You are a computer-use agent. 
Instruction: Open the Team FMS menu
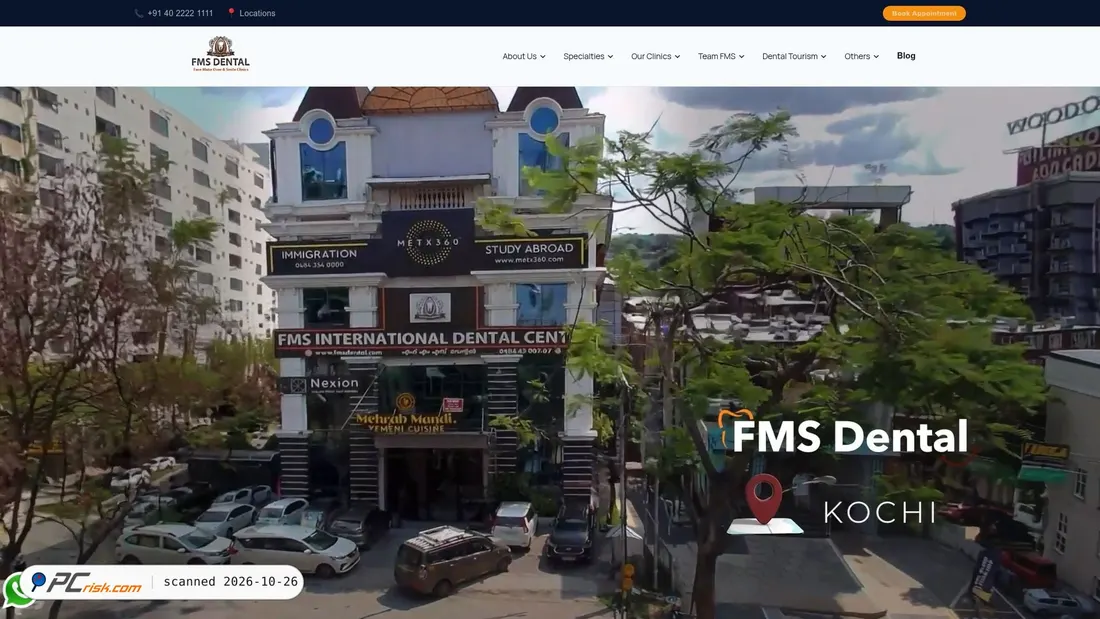pyautogui.click(x=716, y=56)
